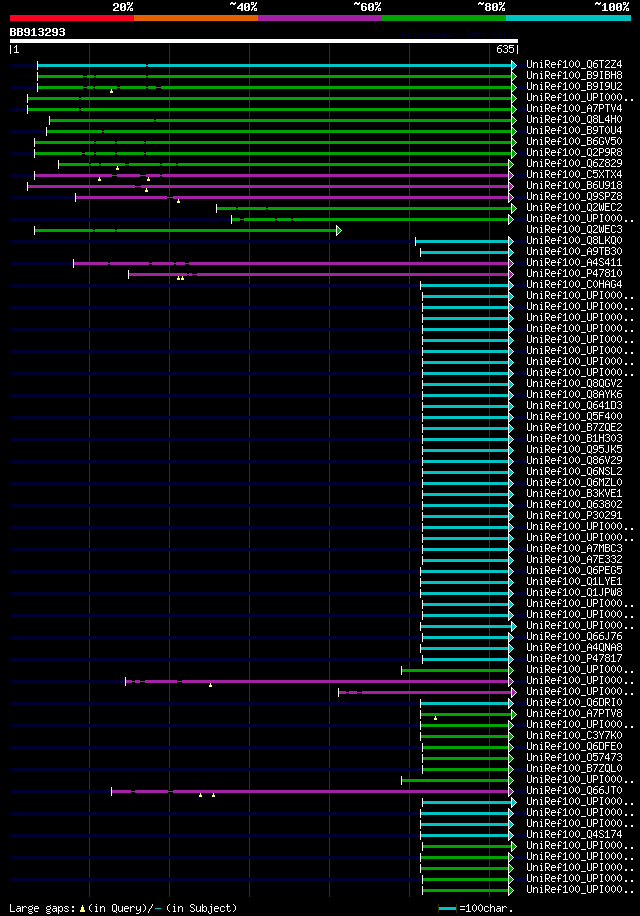Select the UniRef100_B3KVE1 label
The image size is (640, 916).
[x=574, y=493]
